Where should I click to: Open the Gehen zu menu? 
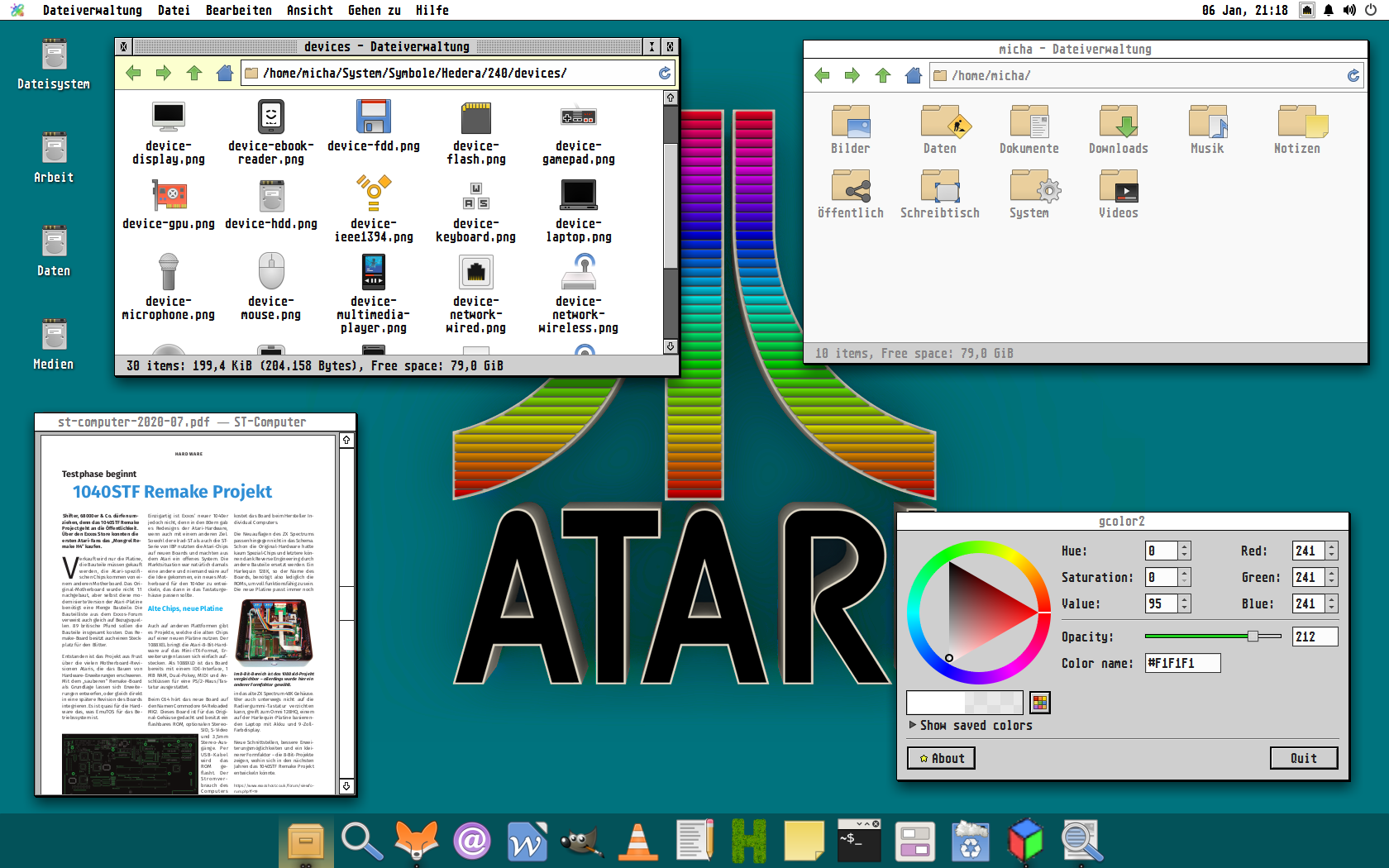point(375,10)
